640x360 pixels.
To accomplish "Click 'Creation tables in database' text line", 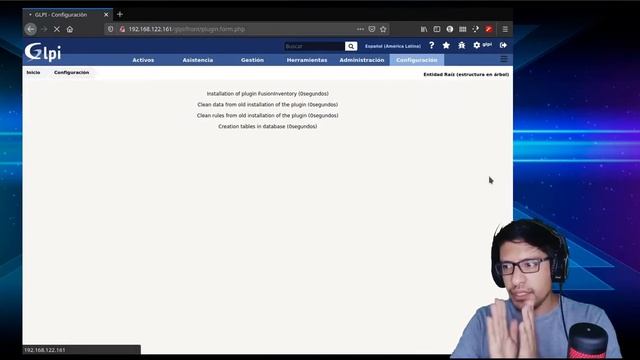I will (267, 127).
